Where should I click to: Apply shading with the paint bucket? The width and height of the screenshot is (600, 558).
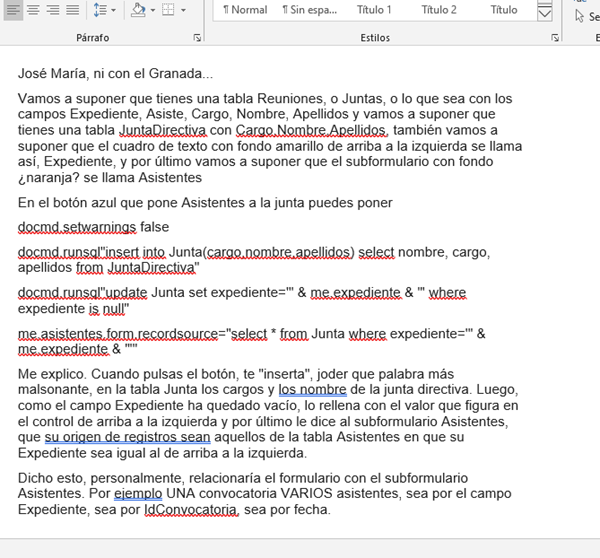138,10
